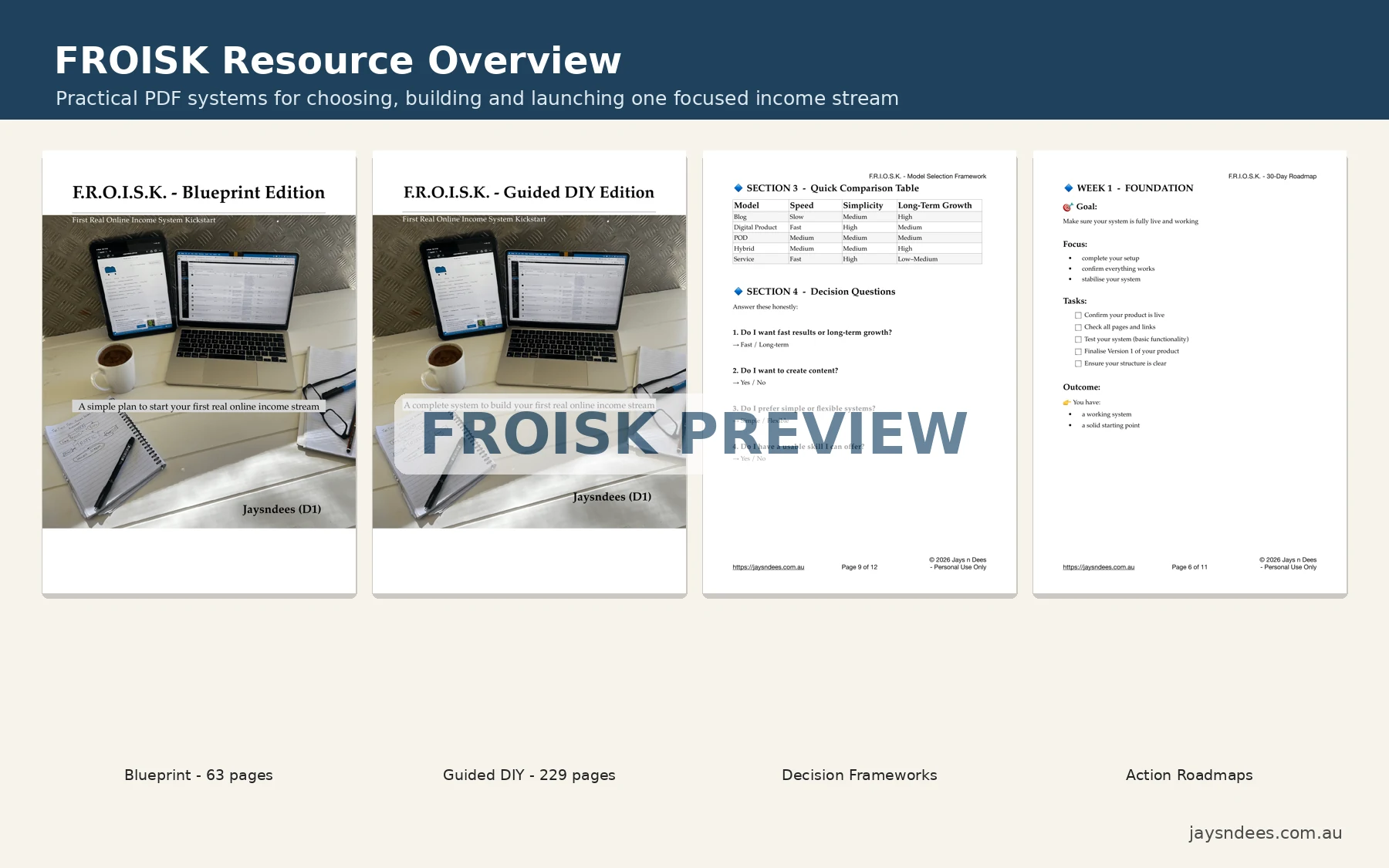The width and height of the screenshot is (1389, 868).
Task: Click the "Tasks:" heading
Action: 1074,301
